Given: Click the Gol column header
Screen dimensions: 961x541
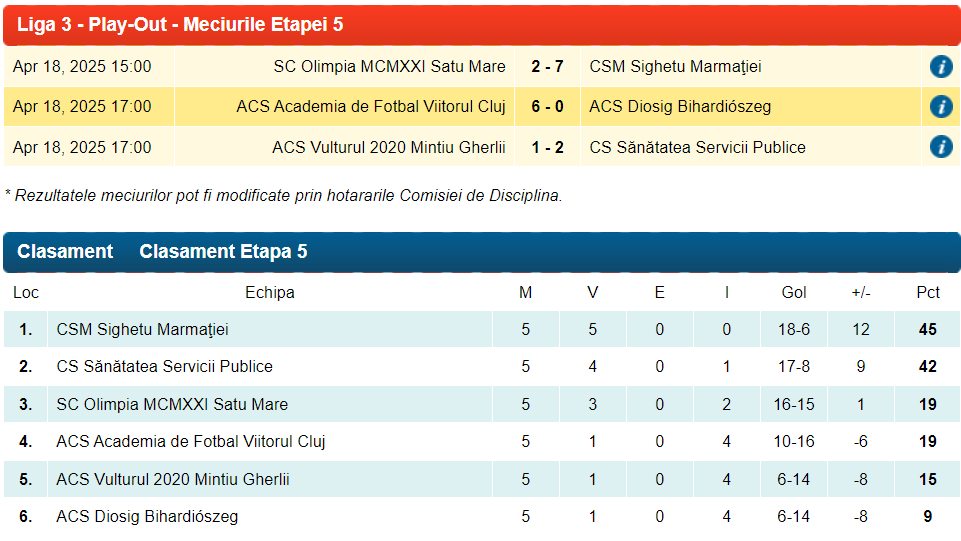Looking at the screenshot, I should (794, 293).
